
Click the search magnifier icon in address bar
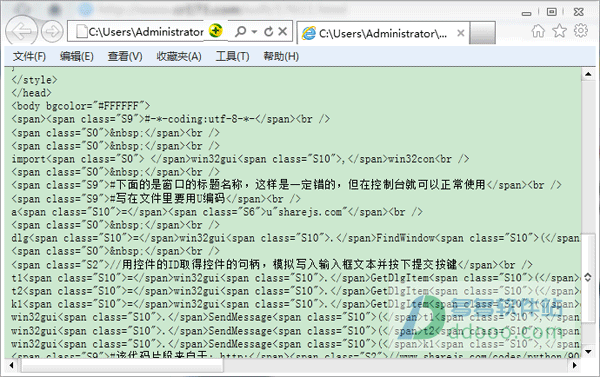pyautogui.click(x=240, y=31)
